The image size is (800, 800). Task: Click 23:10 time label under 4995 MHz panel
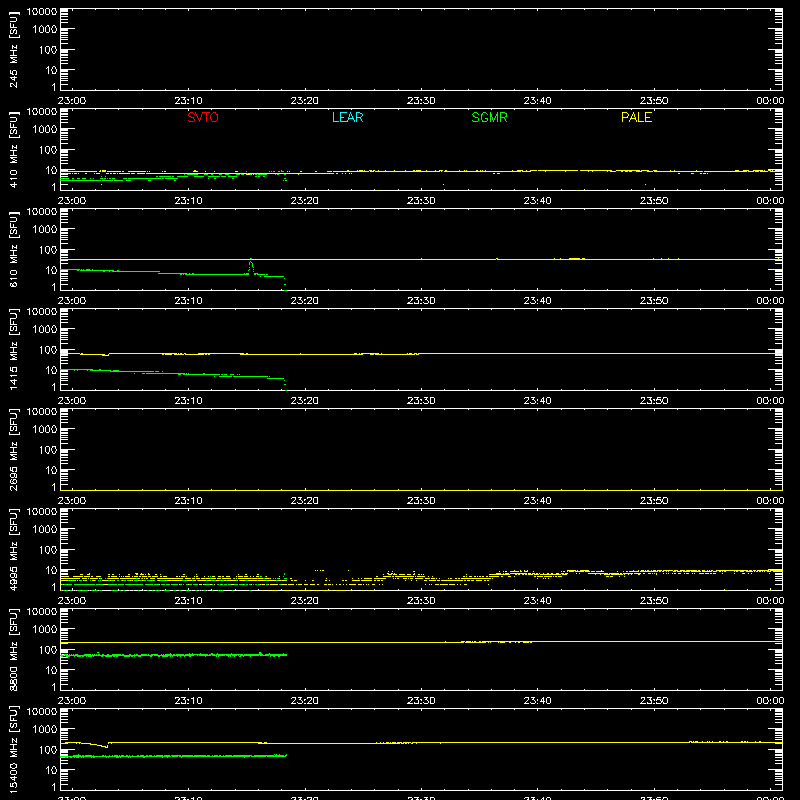coord(188,601)
